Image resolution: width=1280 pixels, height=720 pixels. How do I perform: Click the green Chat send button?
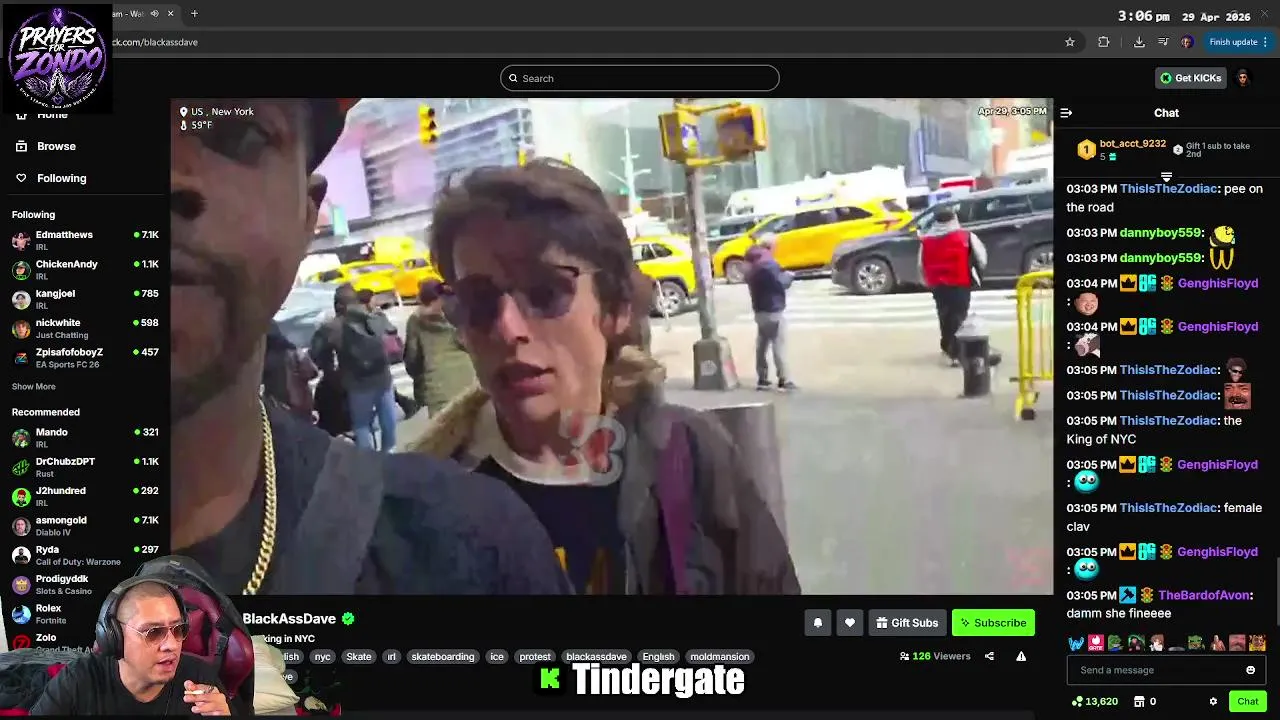[x=1247, y=701]
